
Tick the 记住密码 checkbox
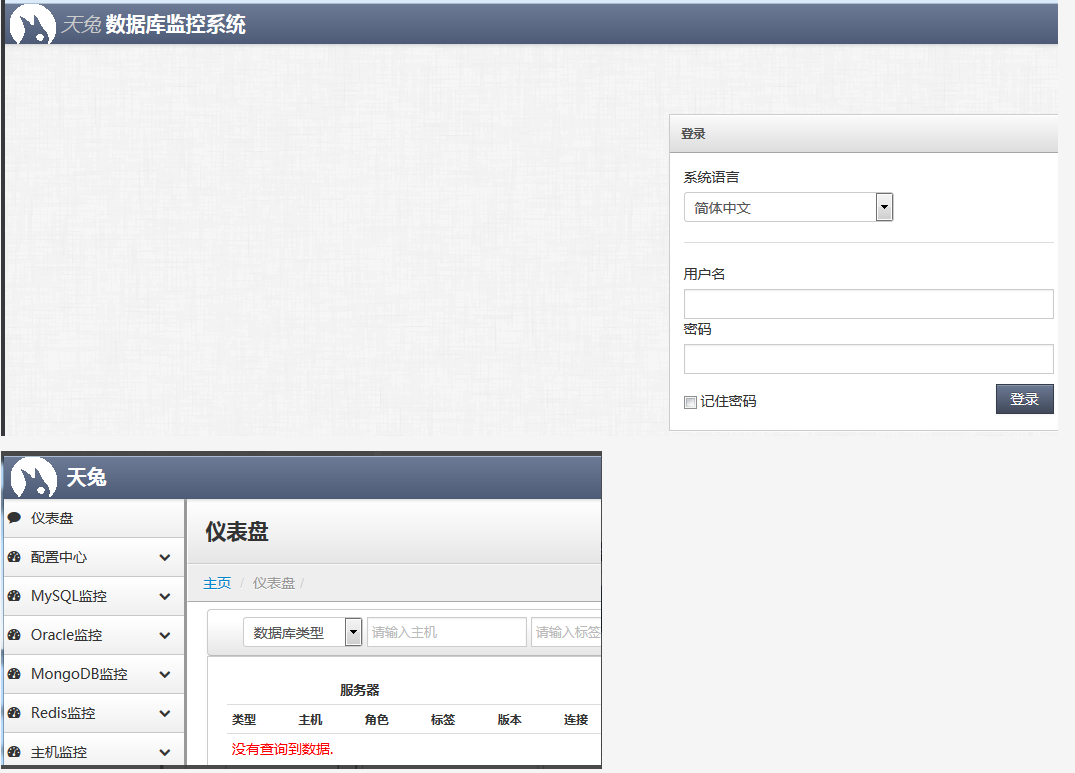(x=690, y=402)
